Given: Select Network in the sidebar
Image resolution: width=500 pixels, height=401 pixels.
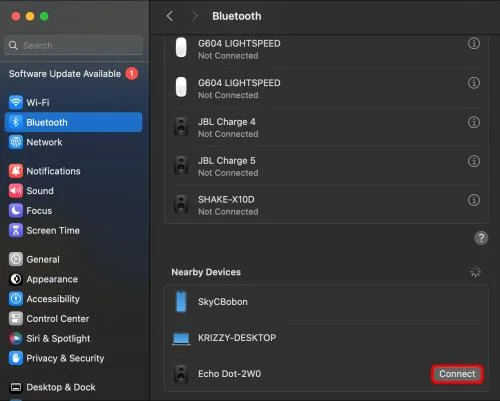Looking at the screenshot, I should click(x=73, y=142).
